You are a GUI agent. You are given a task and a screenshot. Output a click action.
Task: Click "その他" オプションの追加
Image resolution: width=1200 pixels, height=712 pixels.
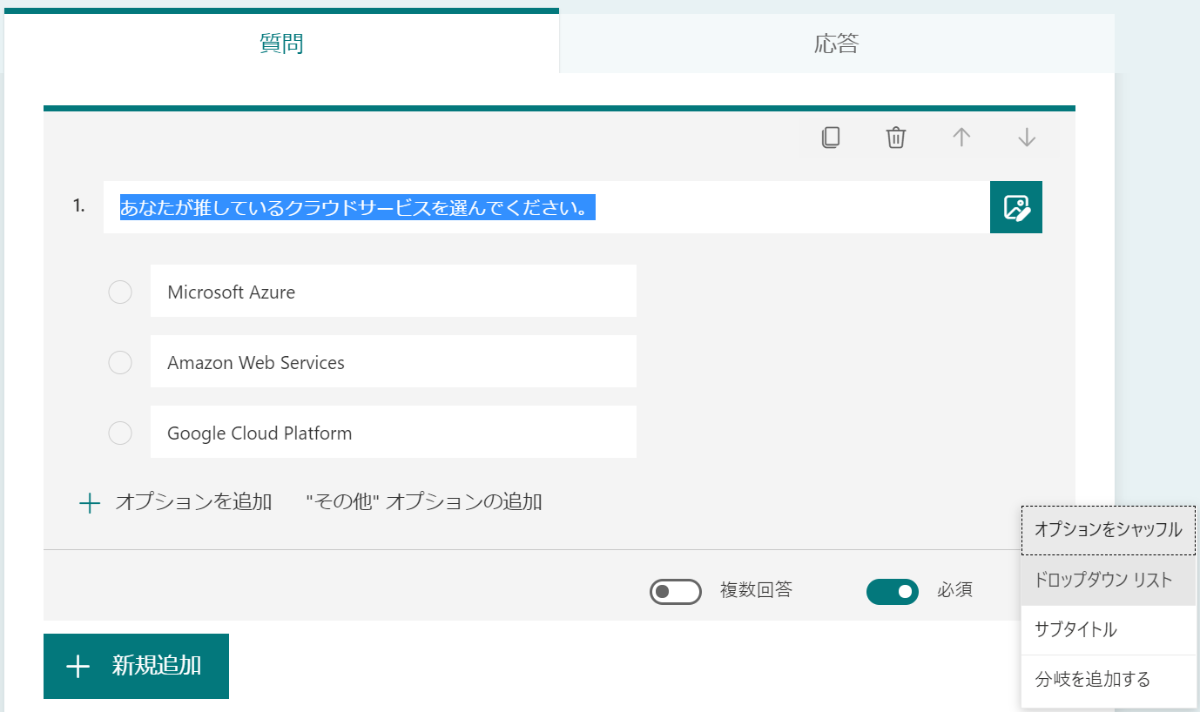click(424, 502)
